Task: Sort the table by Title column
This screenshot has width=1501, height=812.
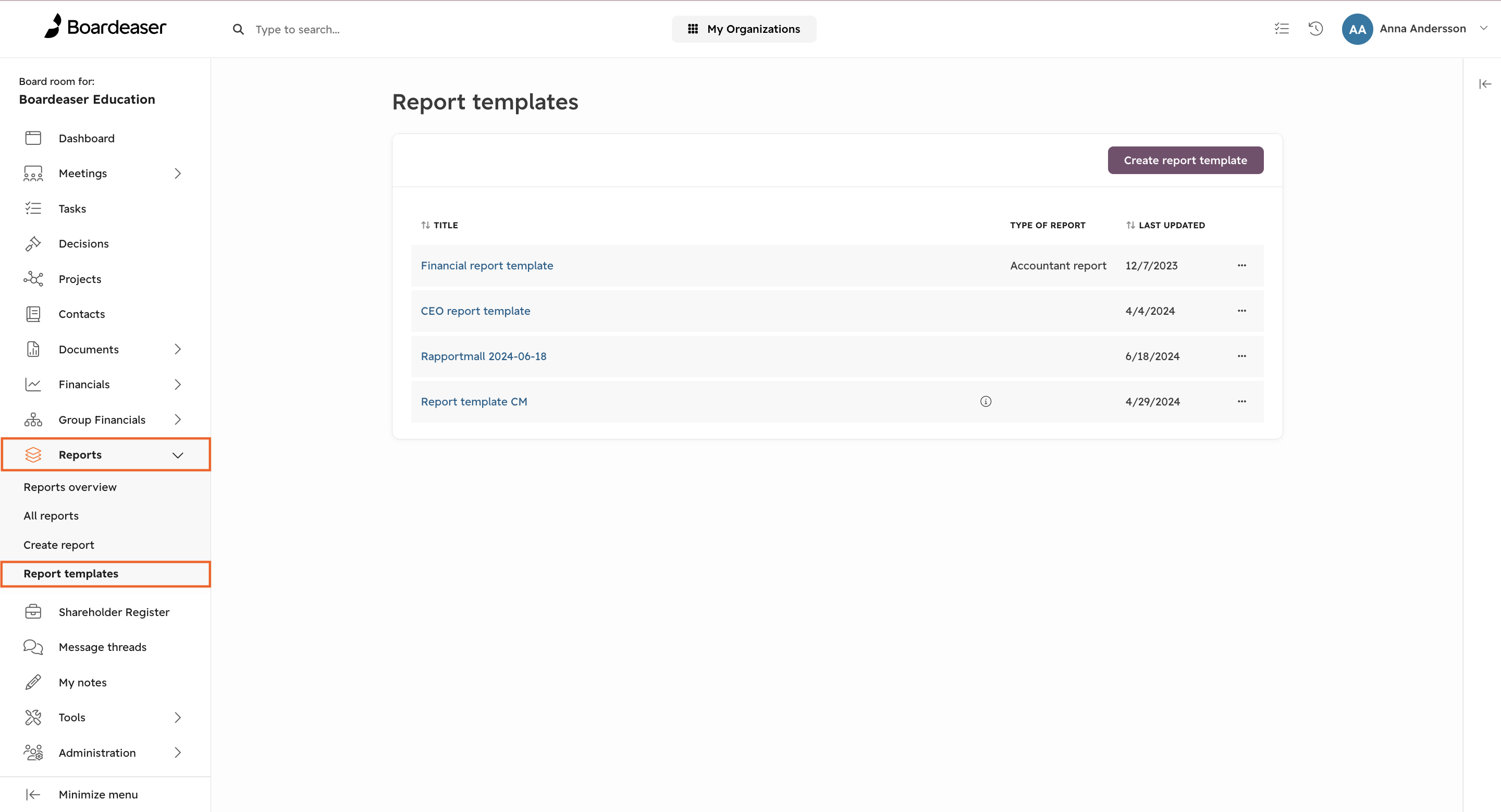Action: [x=439, y=226]
